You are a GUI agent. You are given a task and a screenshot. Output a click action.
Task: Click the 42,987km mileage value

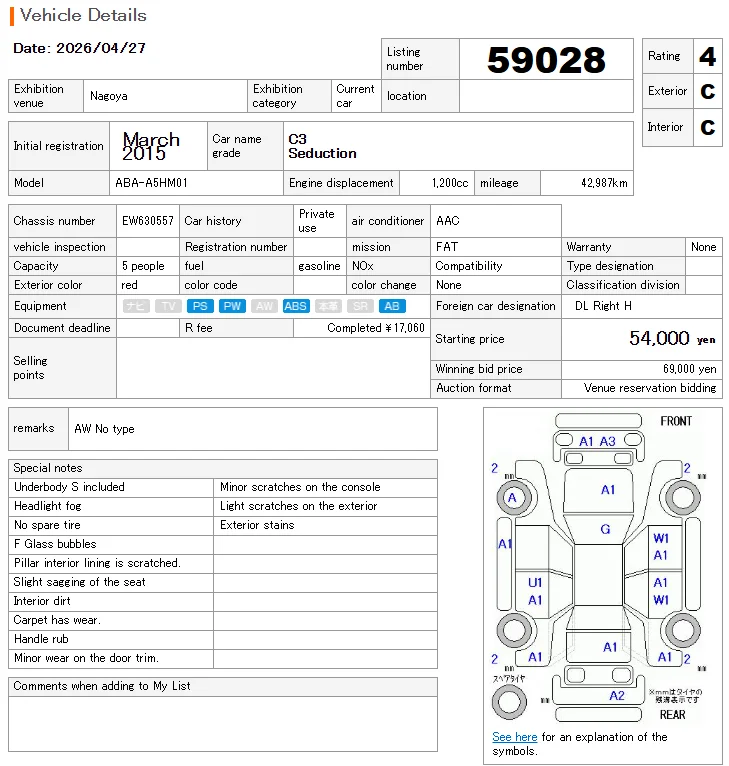[x=604, y=183]
